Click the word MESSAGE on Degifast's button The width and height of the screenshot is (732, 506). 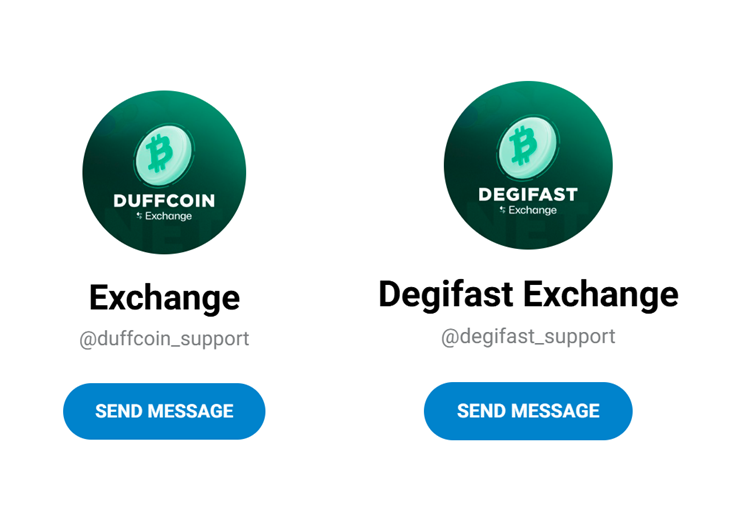coord(555,411)
